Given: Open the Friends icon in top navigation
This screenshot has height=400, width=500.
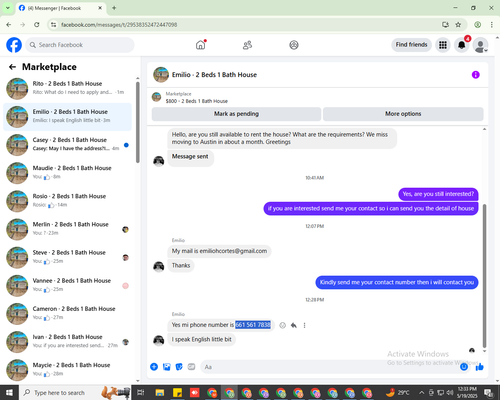Looking at the screenshot, I should pos(247,45).
